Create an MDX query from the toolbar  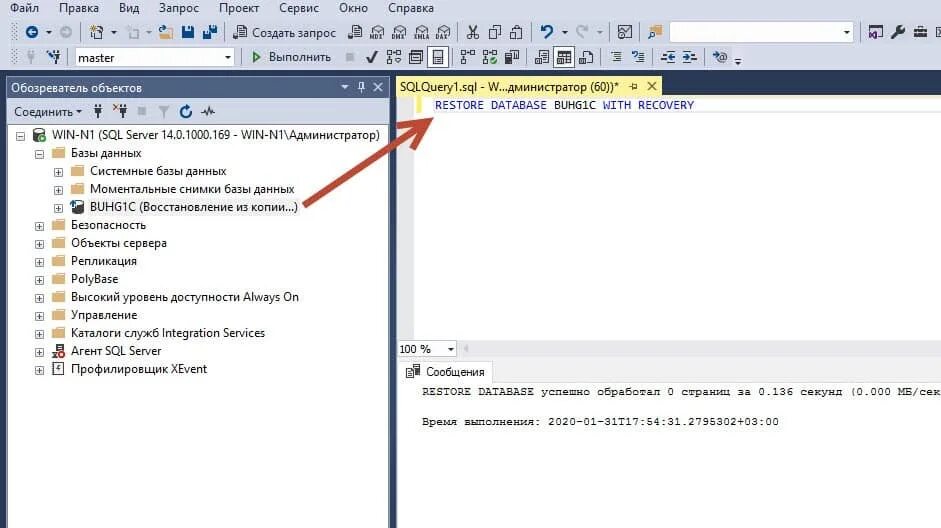(377, 32)
